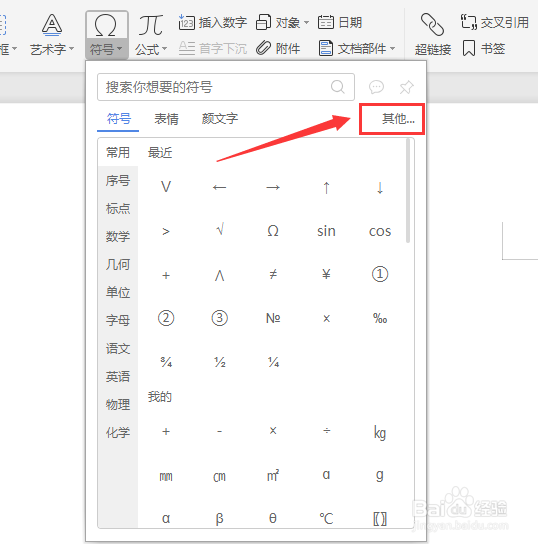
Task: Select the 物理 category
Action: click(x=118, y=405)
